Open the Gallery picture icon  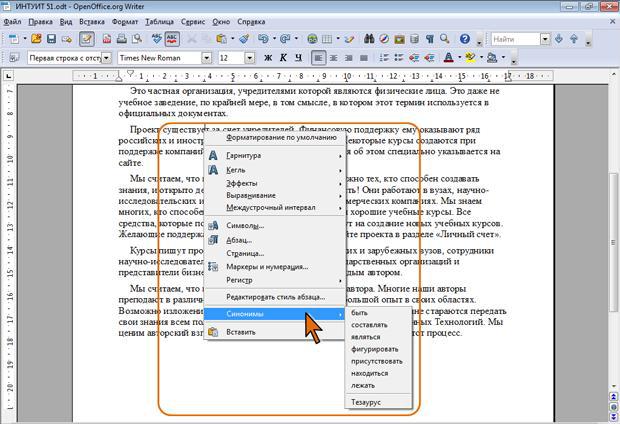(399, 39)
